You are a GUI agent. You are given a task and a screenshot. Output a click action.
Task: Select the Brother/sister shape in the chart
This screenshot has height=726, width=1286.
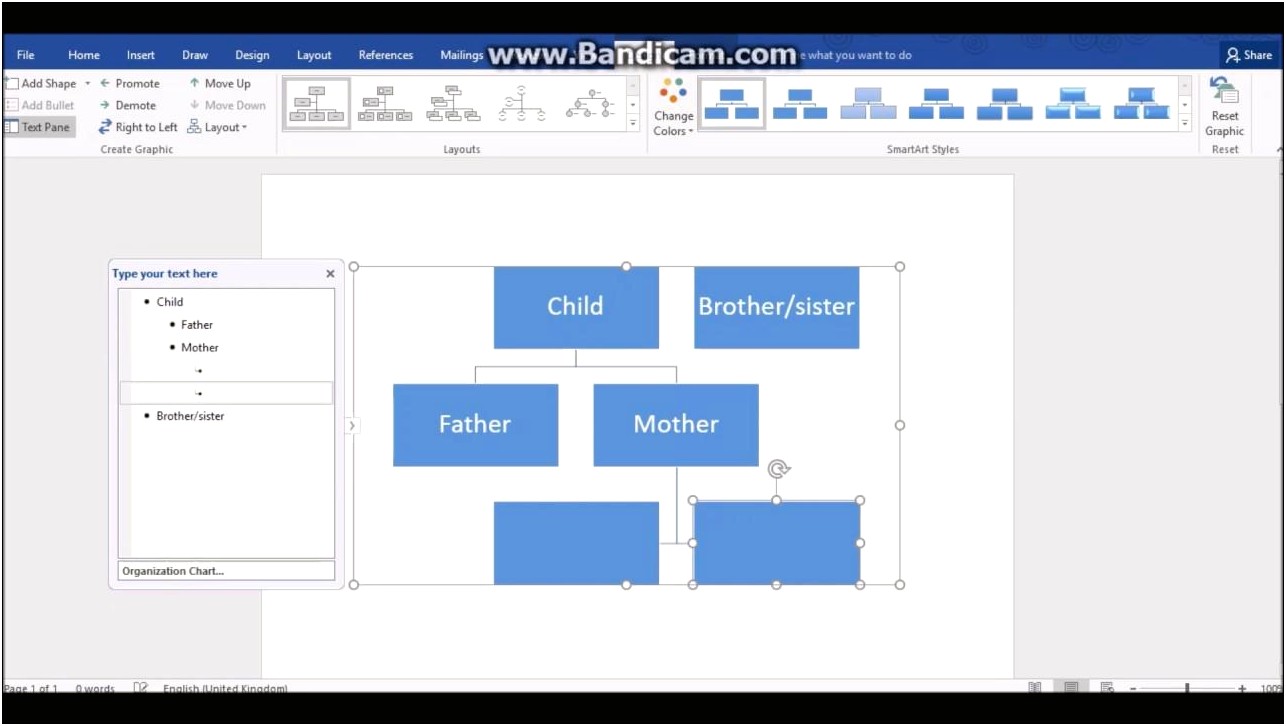[x=777, y=307]
